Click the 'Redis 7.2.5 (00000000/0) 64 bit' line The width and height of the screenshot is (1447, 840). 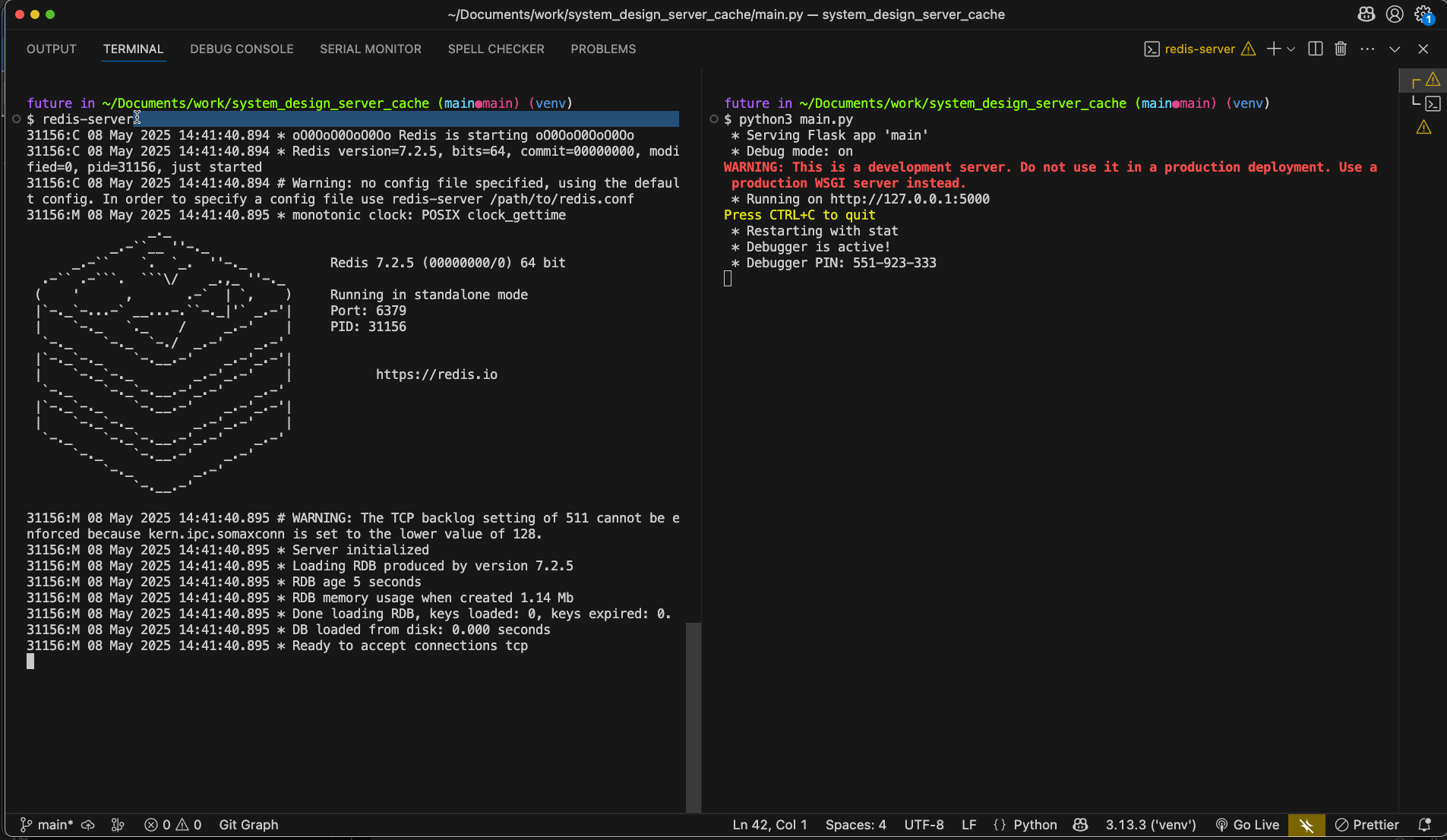(x=447, y=263)
